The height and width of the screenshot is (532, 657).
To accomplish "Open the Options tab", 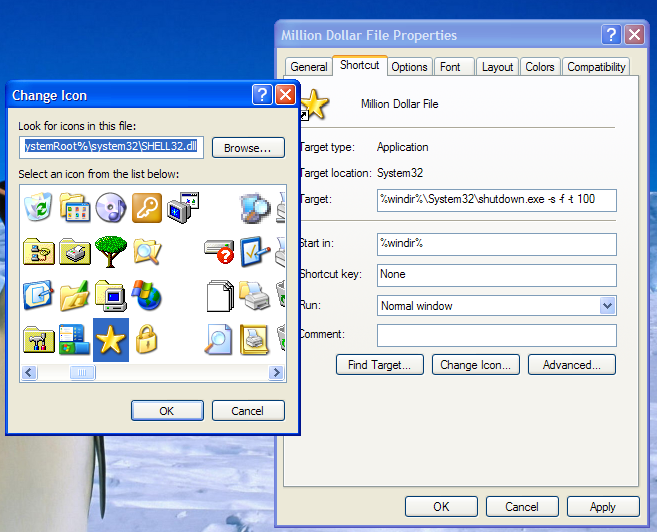I will [409, 67].
